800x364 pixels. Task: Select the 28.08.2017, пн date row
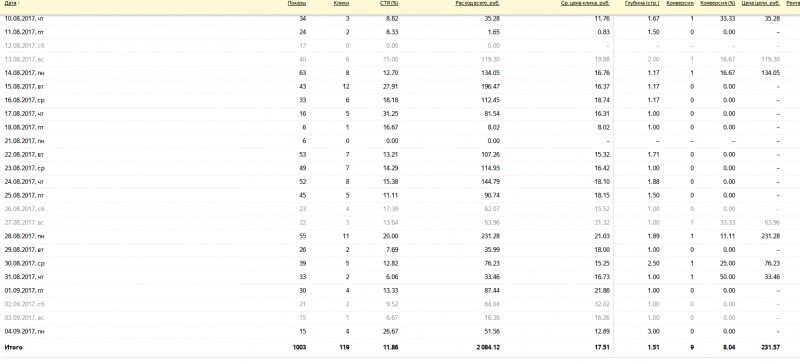pos(400,236)
